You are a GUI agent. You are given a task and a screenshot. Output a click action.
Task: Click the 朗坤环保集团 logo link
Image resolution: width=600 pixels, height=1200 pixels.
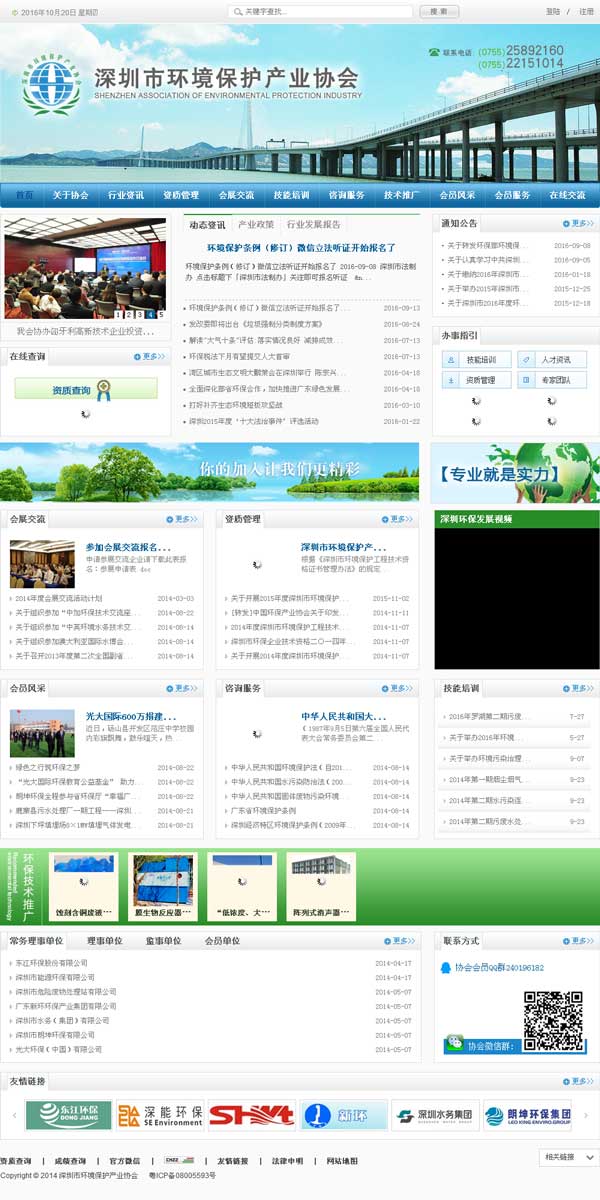527,1115
